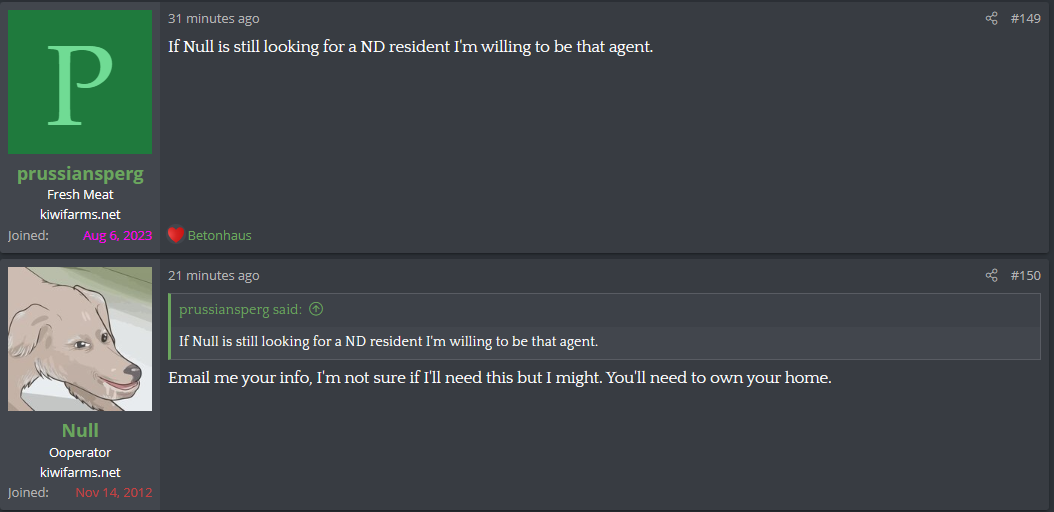Screen dimensions: 1054x512
Task: Click the Nov 14, 2012 join date
Action: [114, 492]
